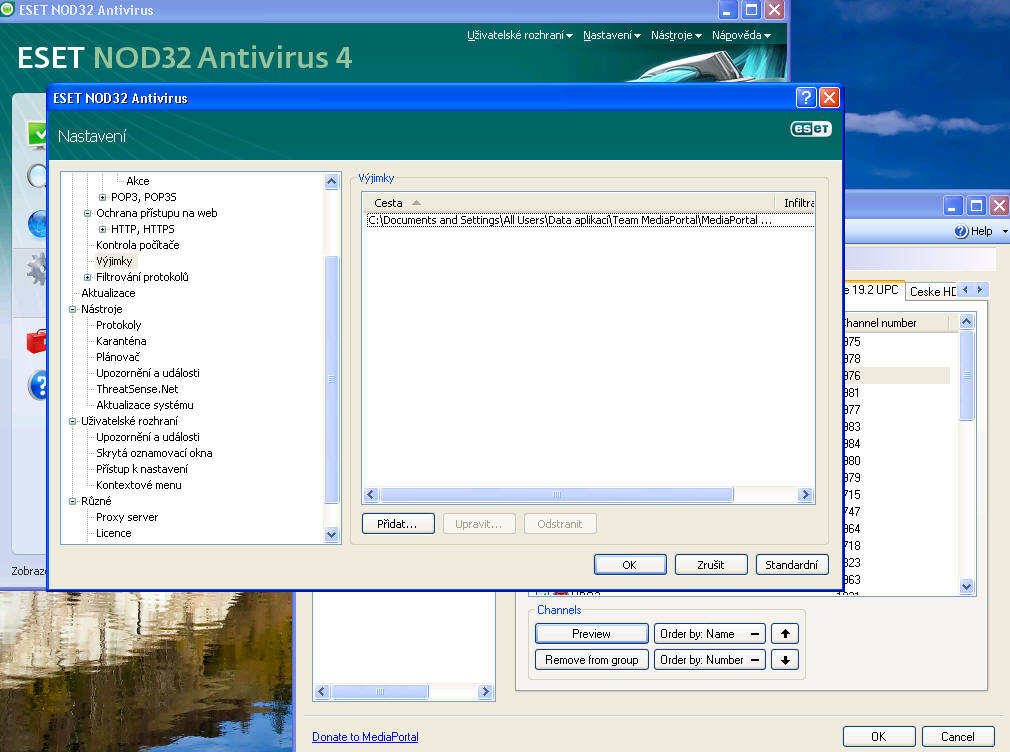Click the Standardní button

[x=792, y=564]
